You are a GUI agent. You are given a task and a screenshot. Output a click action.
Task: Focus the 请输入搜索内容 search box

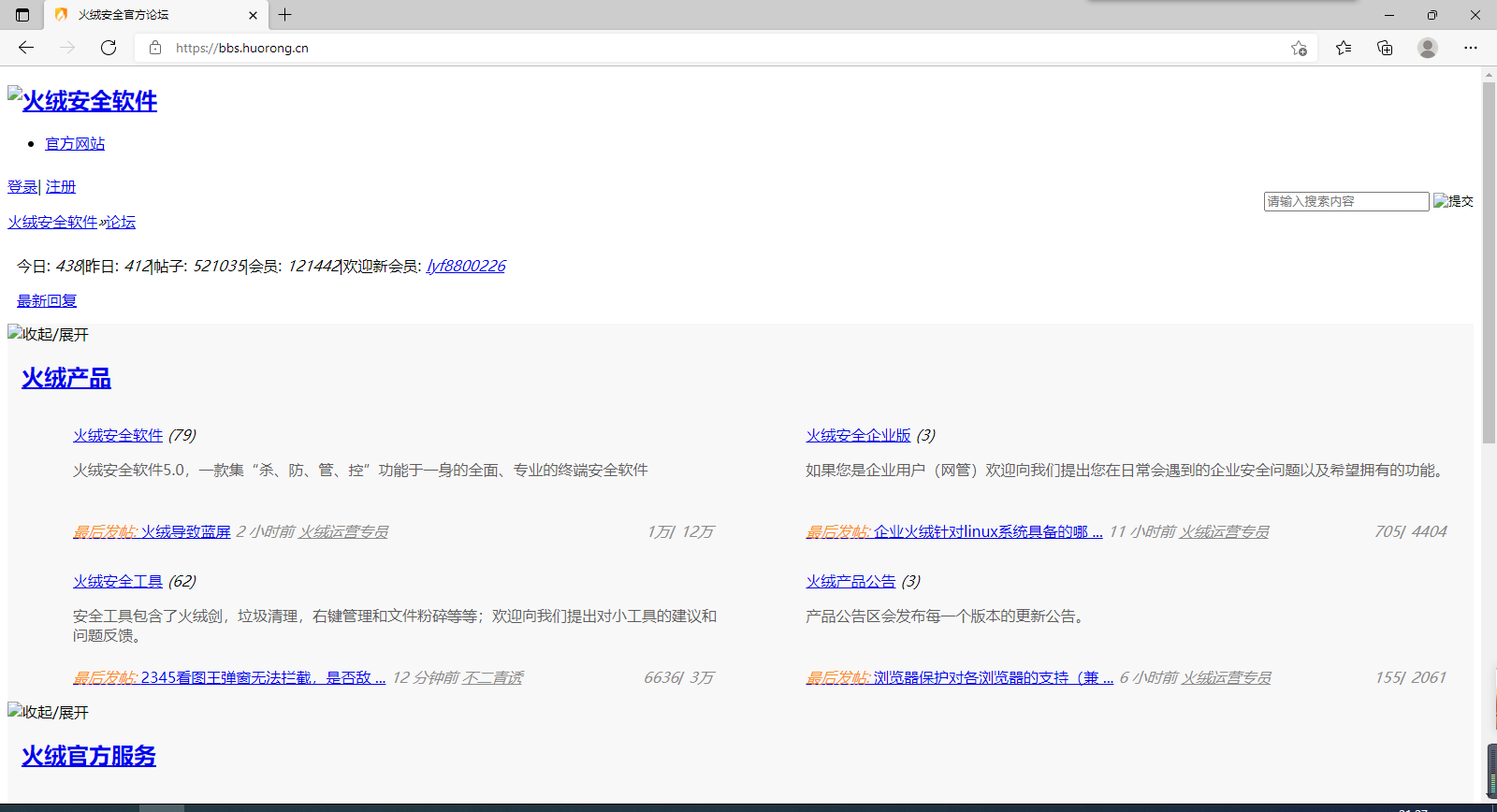click(1346, 201)
